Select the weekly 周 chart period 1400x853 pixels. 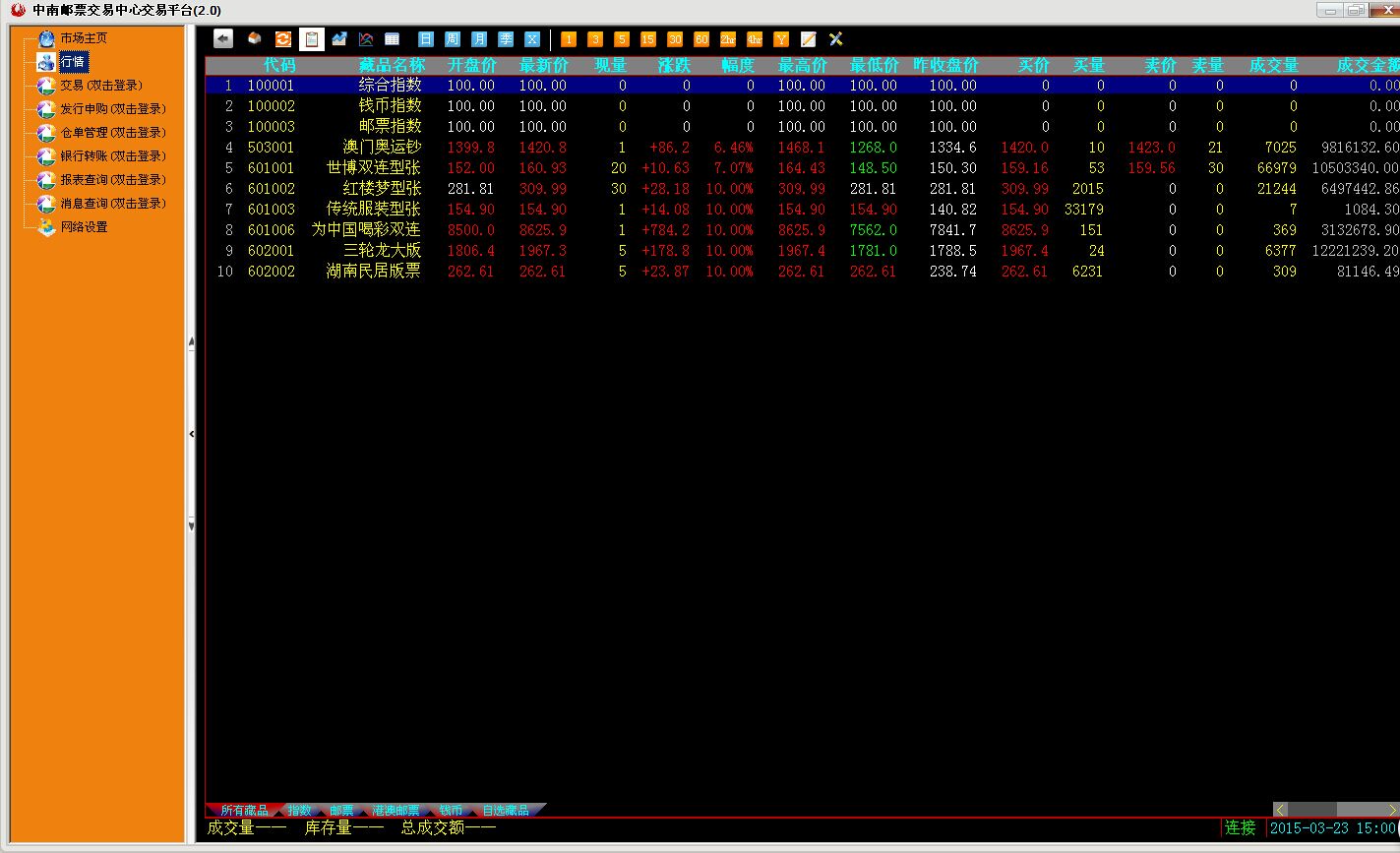click(x=453, y=39)
